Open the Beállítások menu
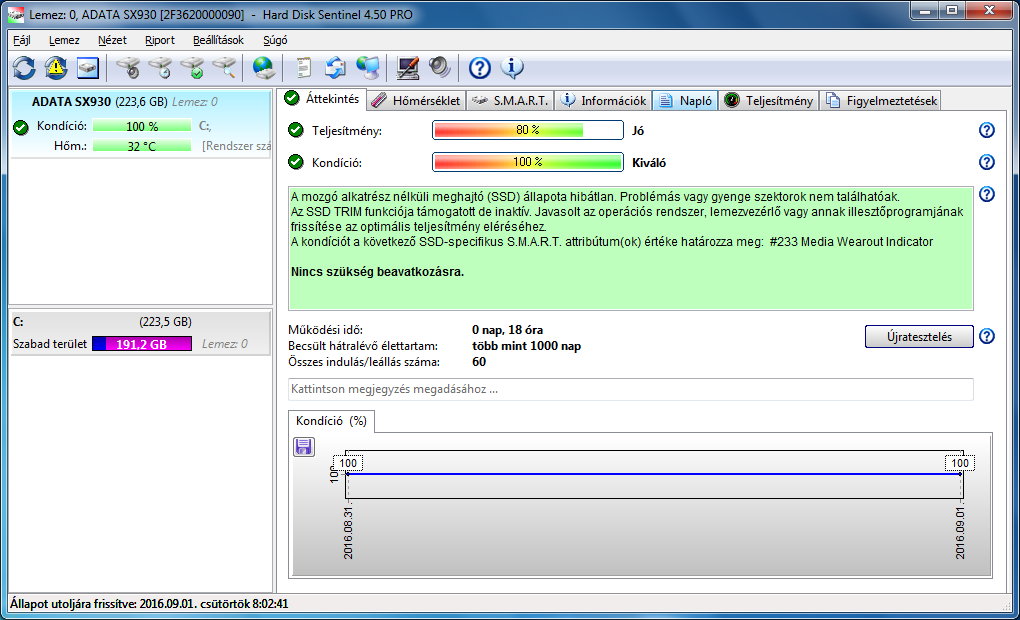The width and height of the screenshot is (1020, 620). click(218, 40)
